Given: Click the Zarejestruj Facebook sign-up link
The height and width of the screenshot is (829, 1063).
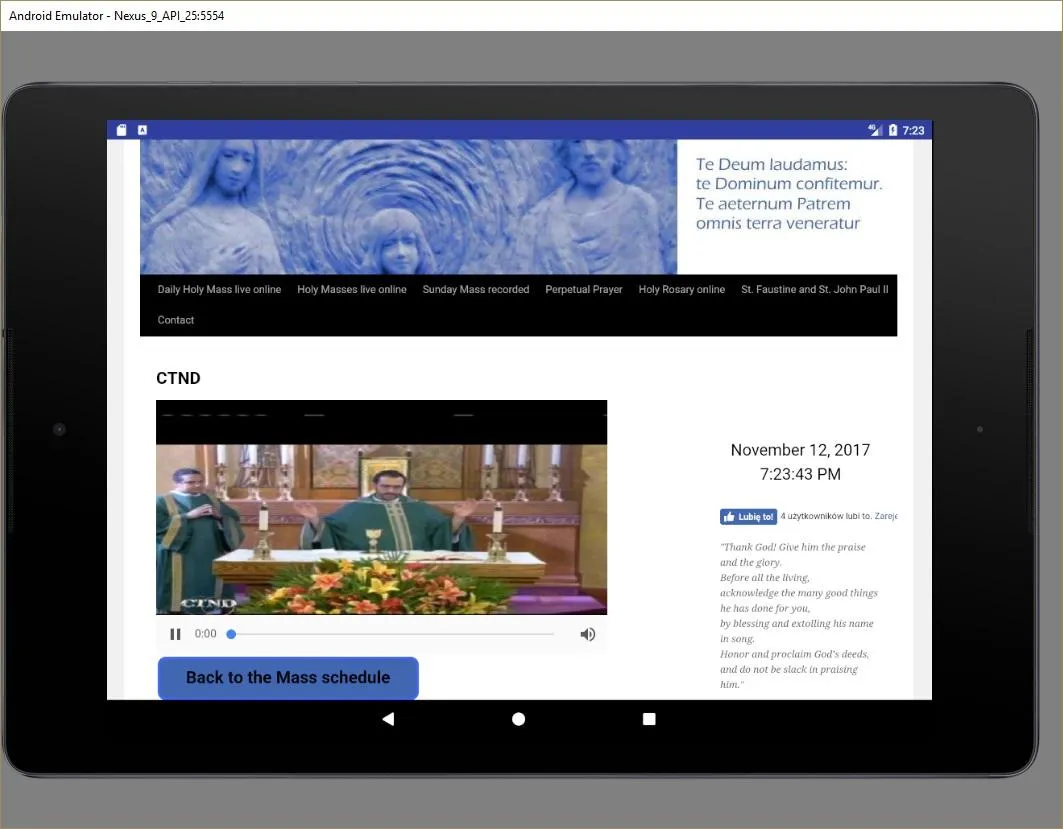Looking at the screenshot, I should click(x=885, y=517).
